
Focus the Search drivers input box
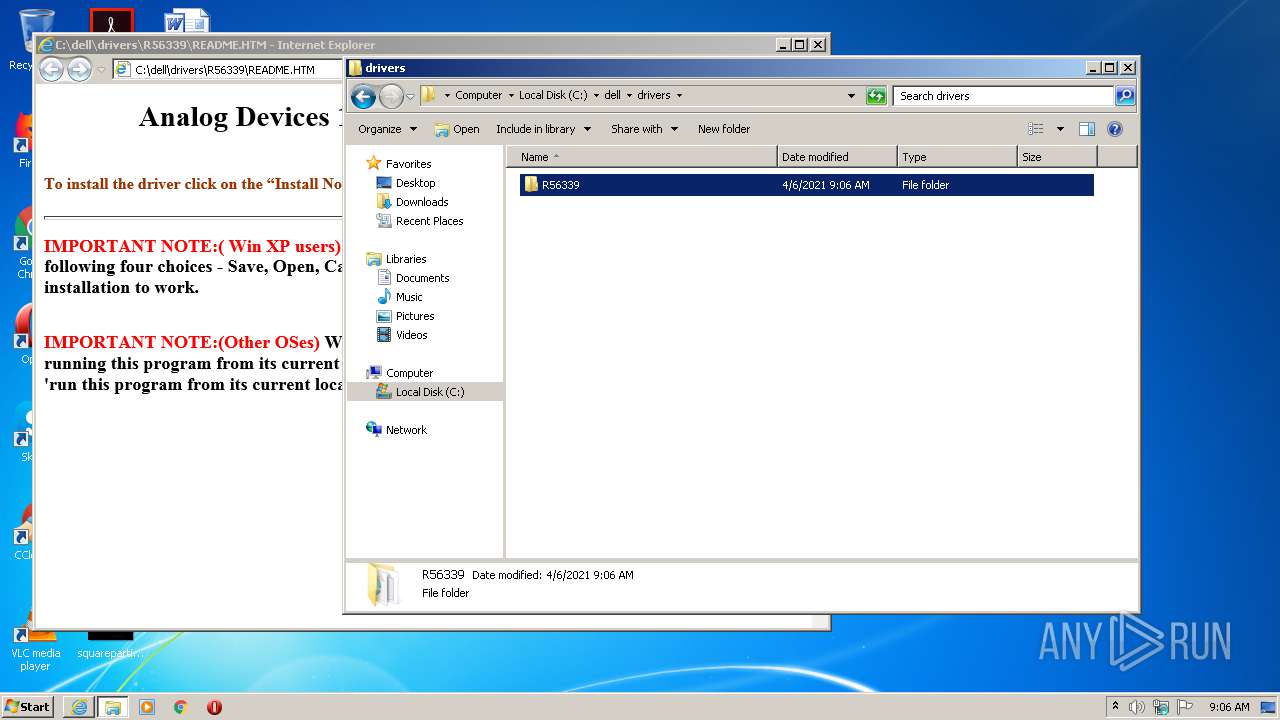tap(1003, 96)
